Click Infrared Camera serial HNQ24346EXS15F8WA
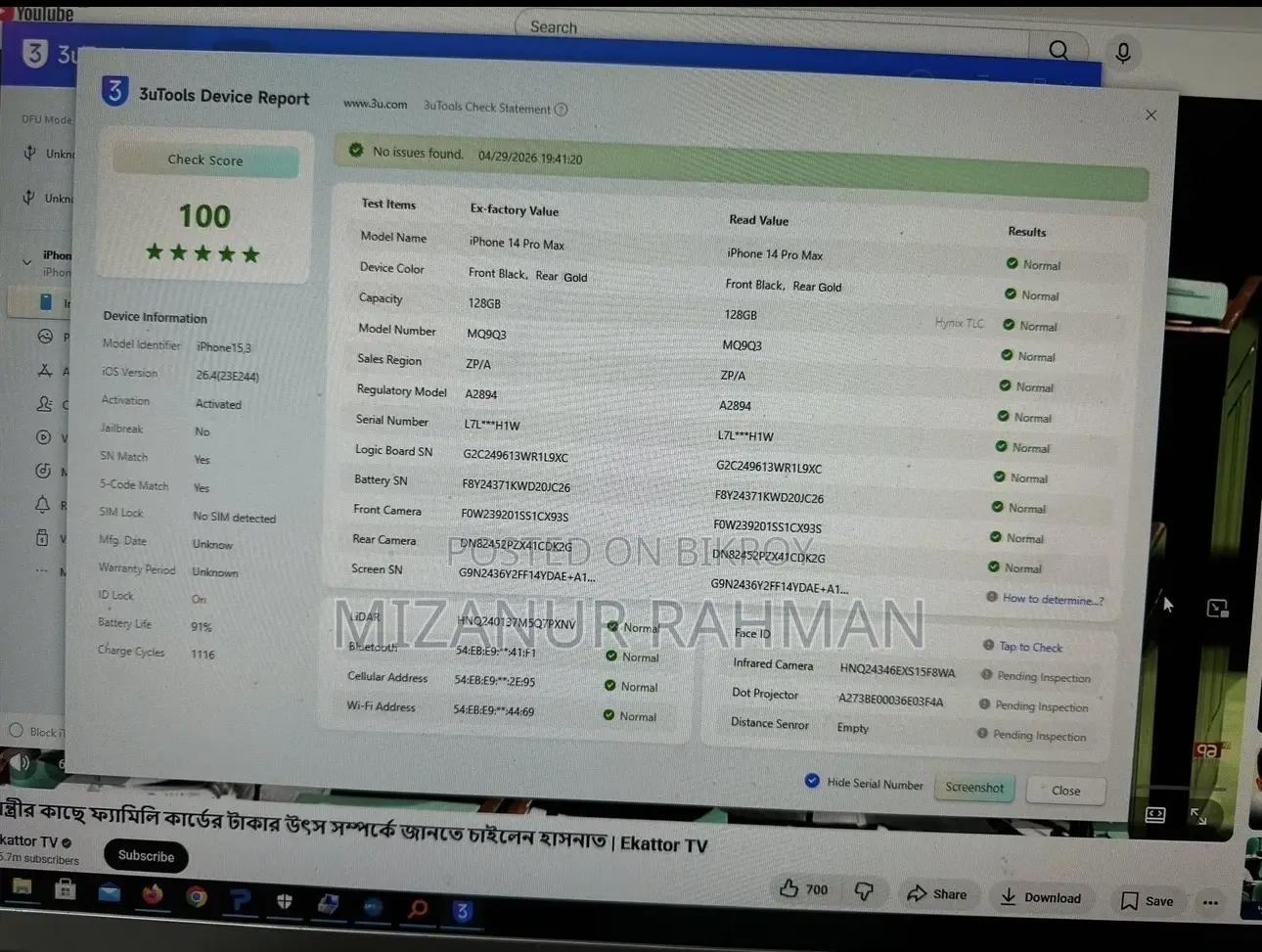Viewport: 1262px width, 952px height. [897, 671]
